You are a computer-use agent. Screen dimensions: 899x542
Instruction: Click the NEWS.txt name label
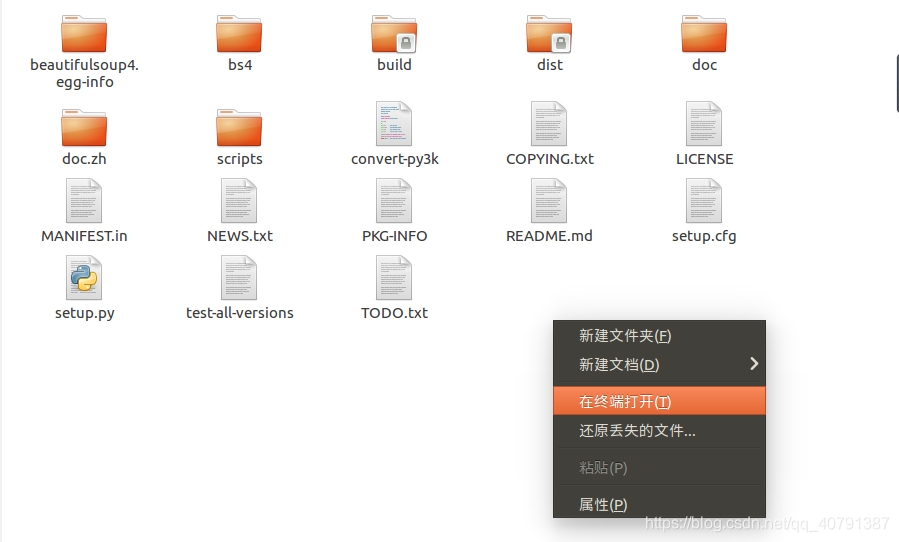240,236
